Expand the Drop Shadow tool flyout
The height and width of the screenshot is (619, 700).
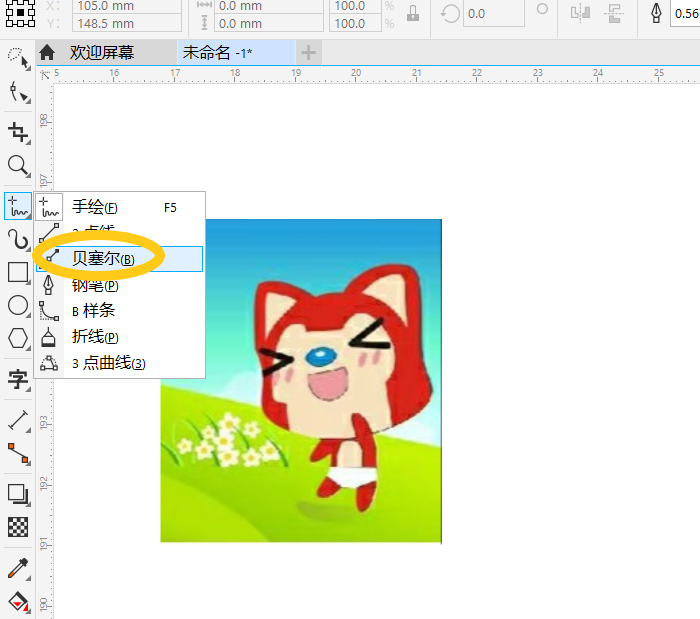tap(18, 493)
